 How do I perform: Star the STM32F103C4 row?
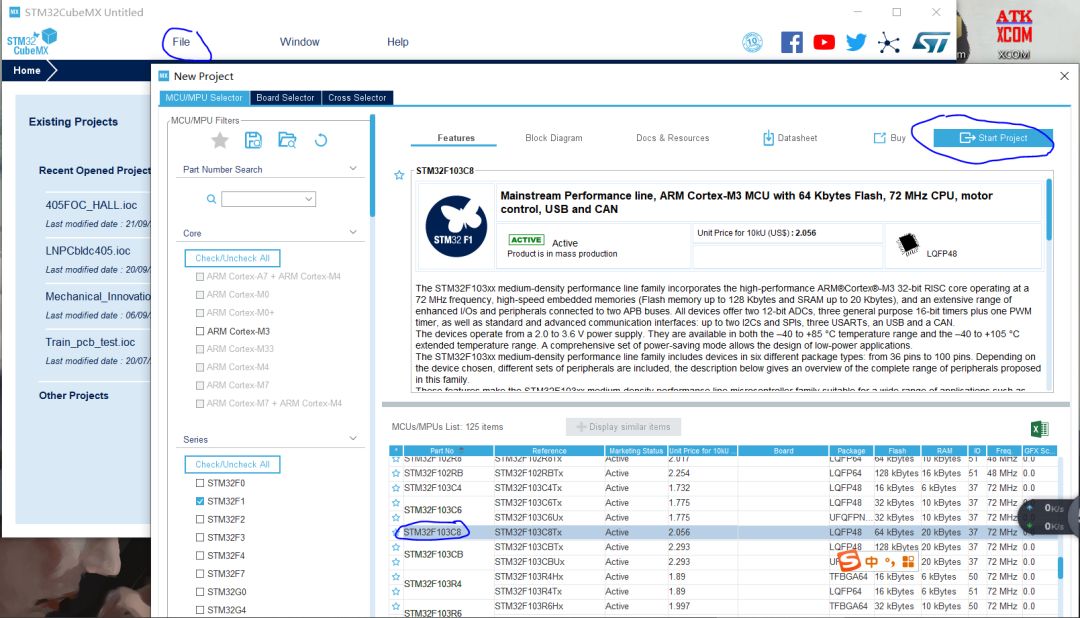coord(396,488)
